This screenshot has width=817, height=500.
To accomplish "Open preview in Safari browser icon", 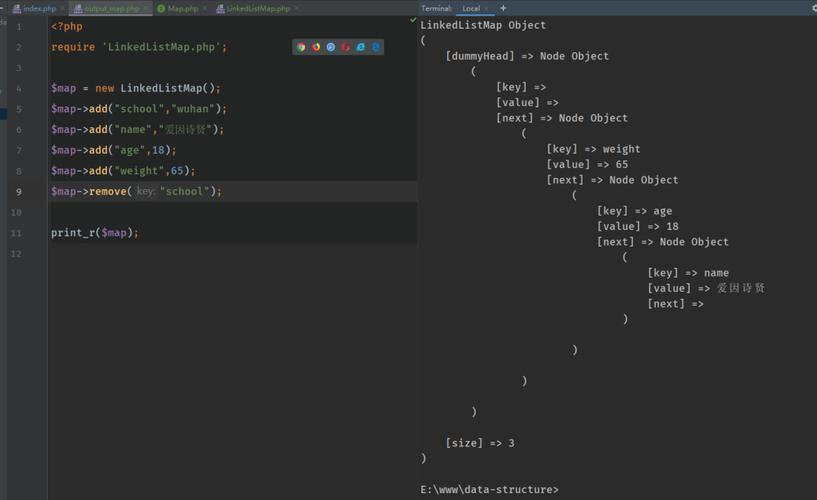I will point(331,47).
